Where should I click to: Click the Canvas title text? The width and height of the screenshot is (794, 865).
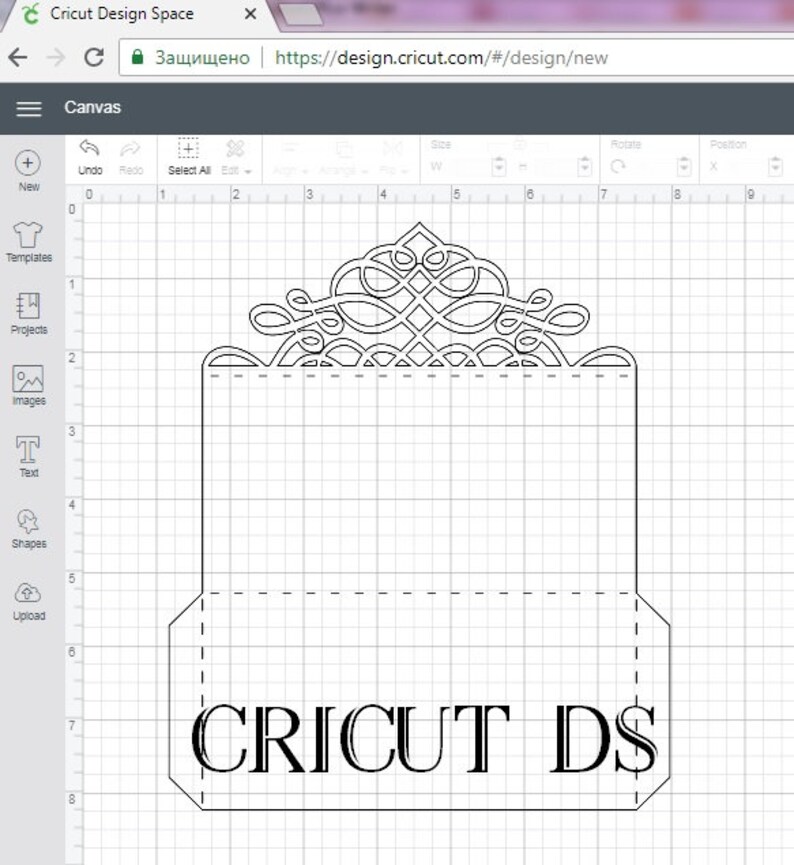(x=92, y=107)
